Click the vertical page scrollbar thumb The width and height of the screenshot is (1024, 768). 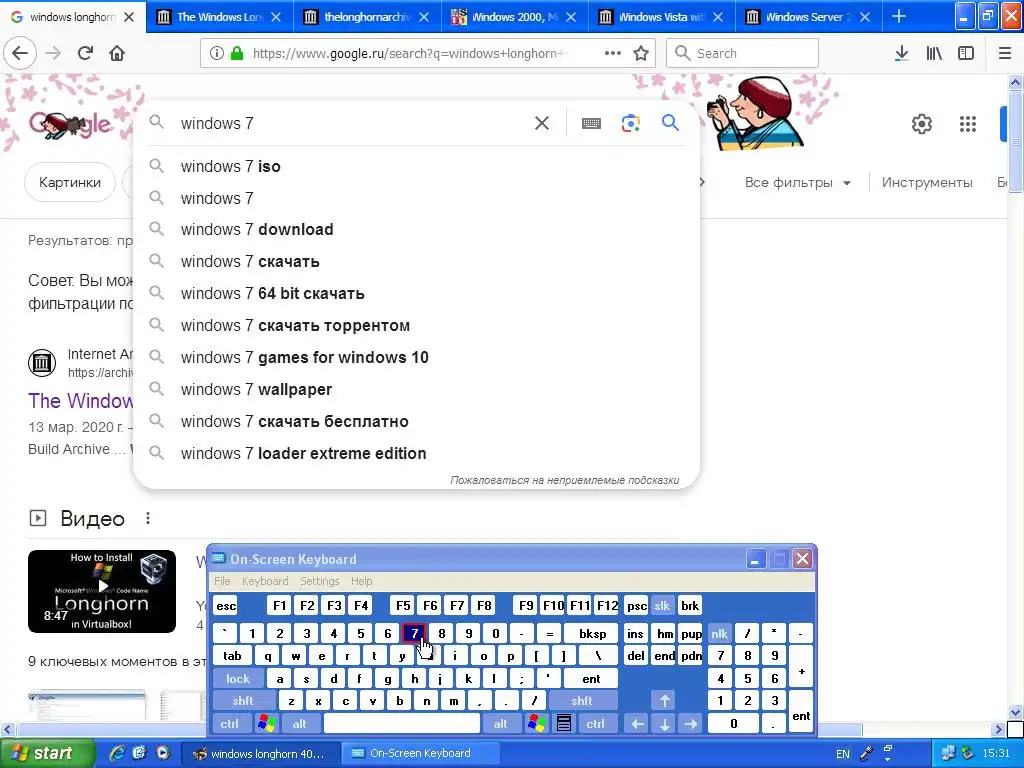1016,142
